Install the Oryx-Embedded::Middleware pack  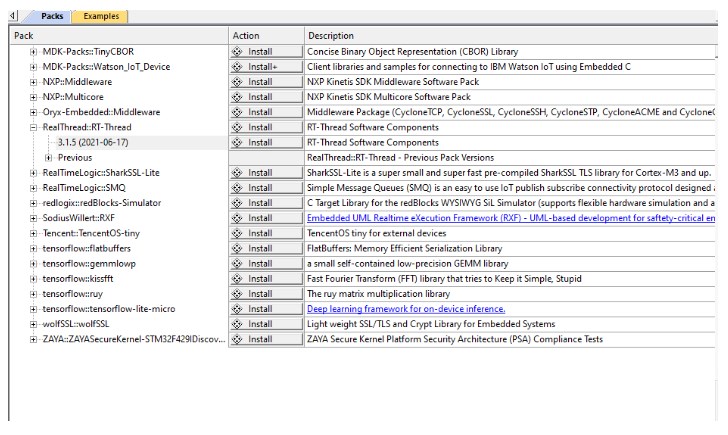point(266,112)
